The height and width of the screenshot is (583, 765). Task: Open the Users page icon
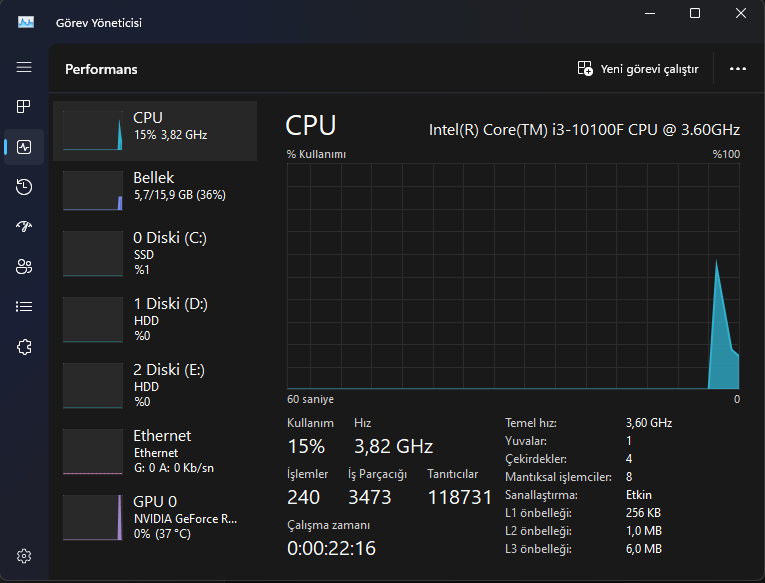point(24,267)
